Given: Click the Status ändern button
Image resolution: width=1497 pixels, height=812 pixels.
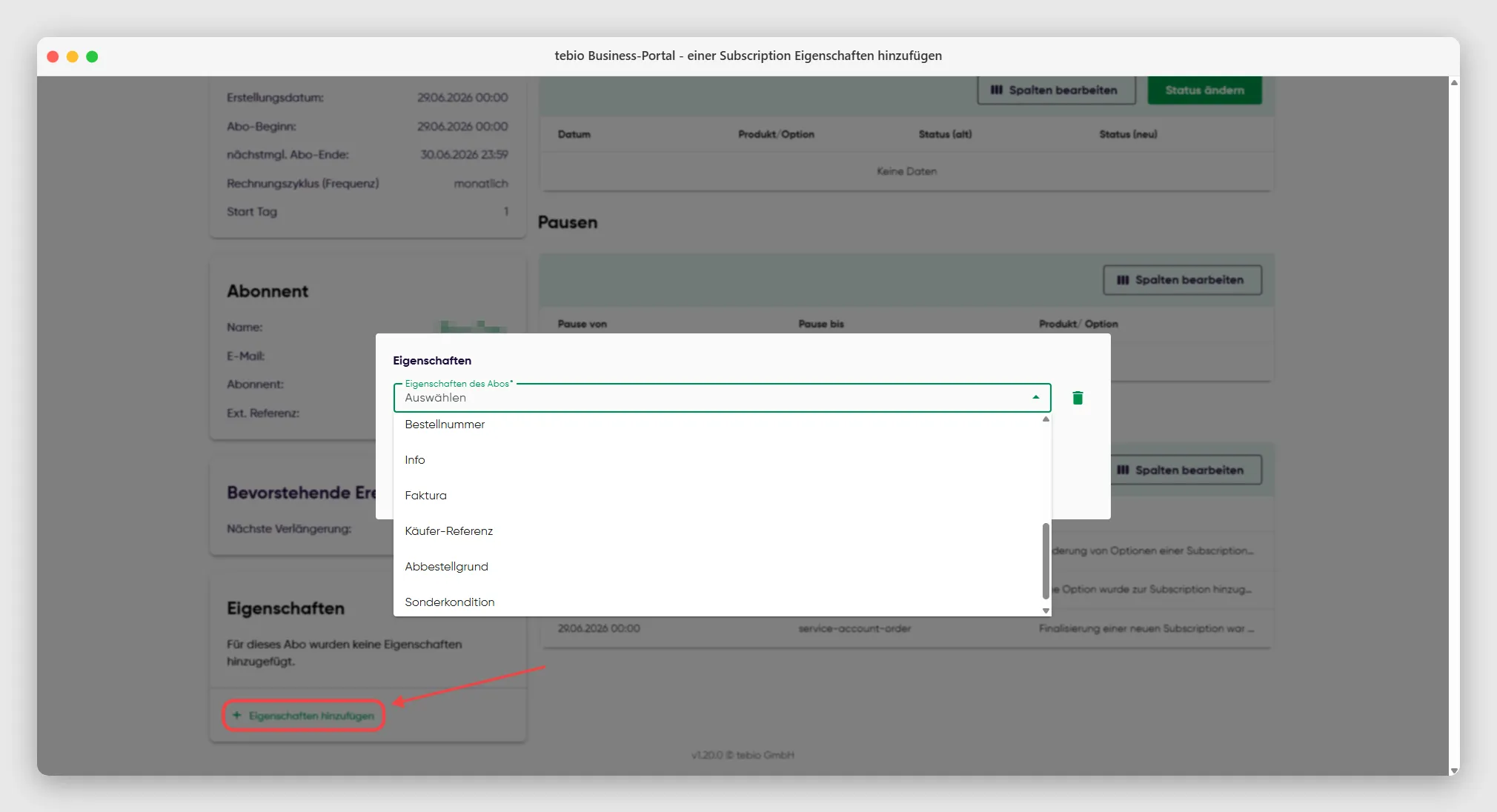Looking at the screenshot, I should pyautogui.click(x=1204, y=90).
